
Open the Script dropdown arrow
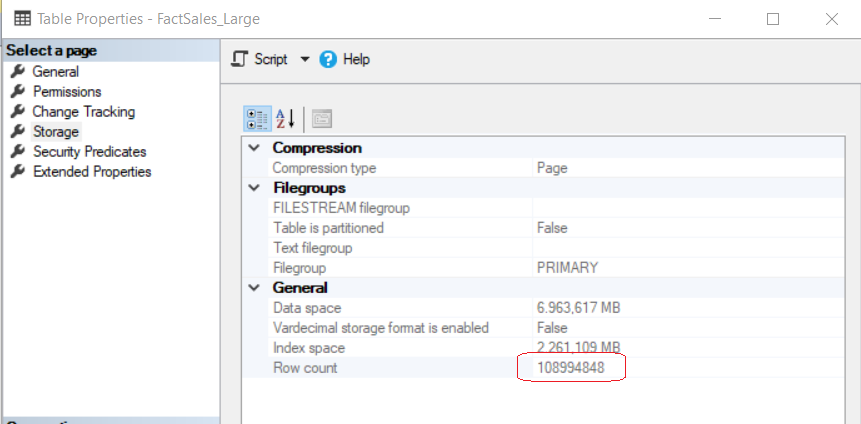click(305, 60)
